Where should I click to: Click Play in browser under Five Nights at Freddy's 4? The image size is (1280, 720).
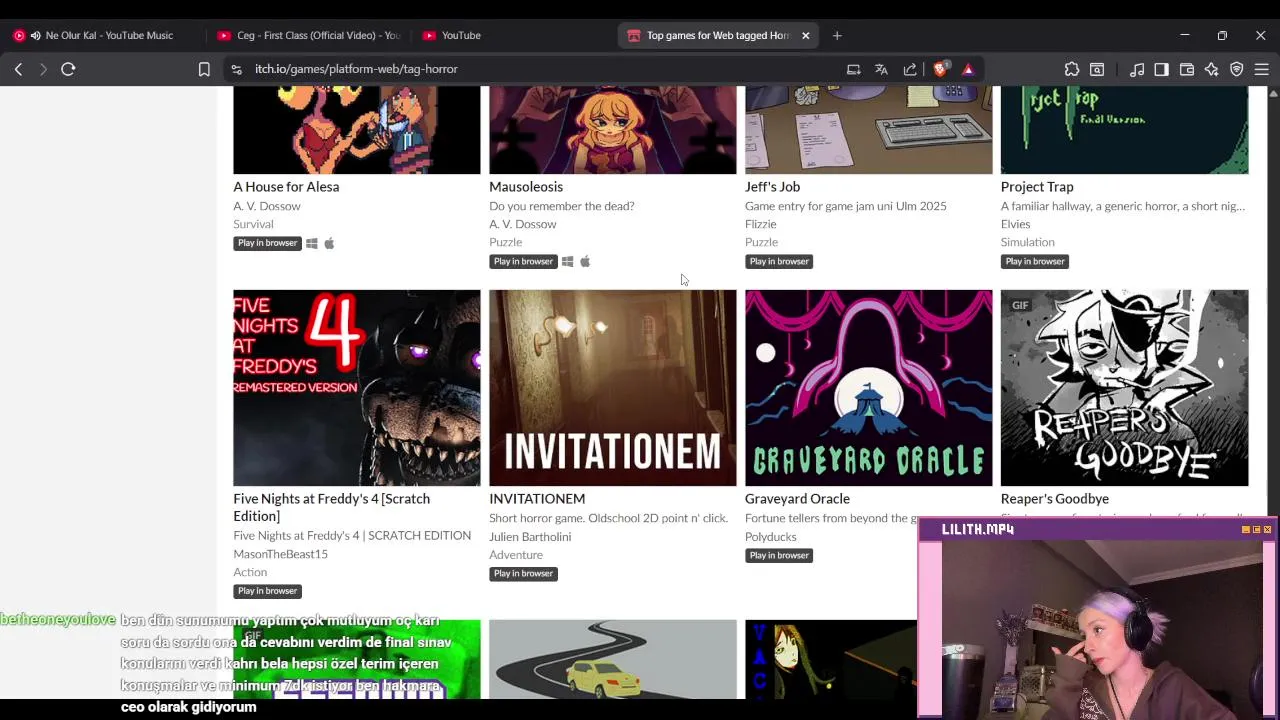[267, 591]
